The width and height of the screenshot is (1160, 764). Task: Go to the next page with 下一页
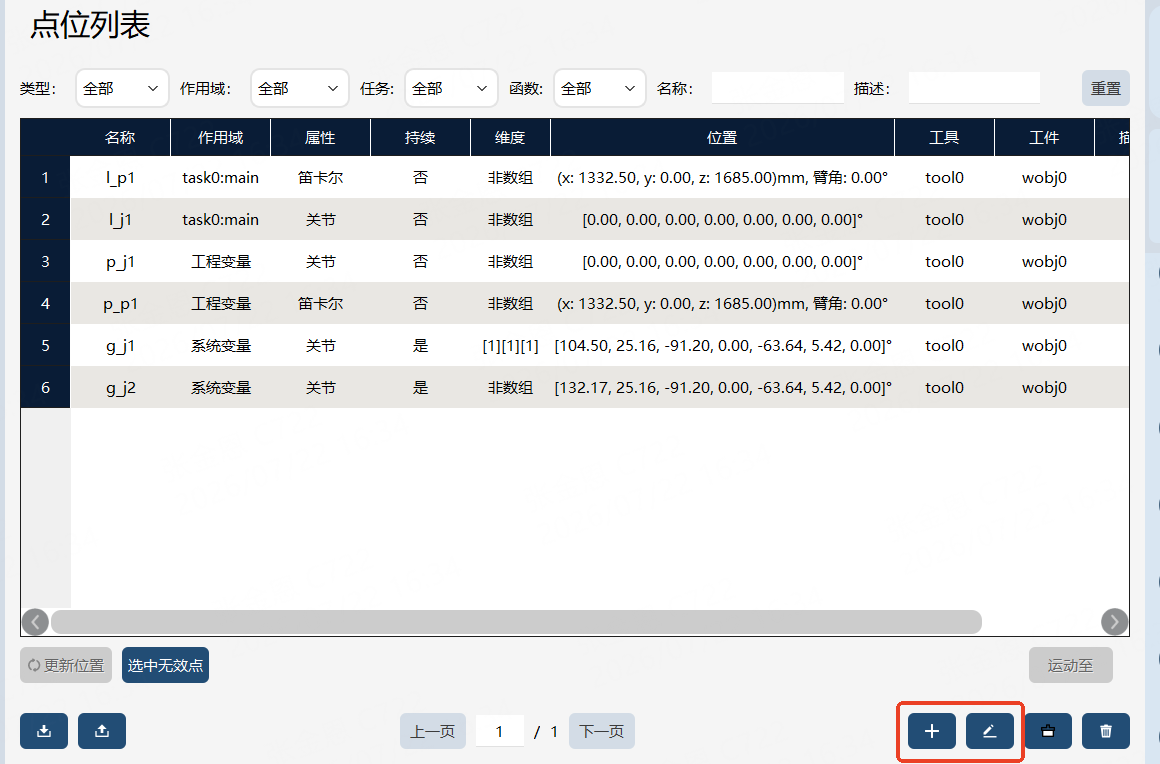[x=601, y=731]
